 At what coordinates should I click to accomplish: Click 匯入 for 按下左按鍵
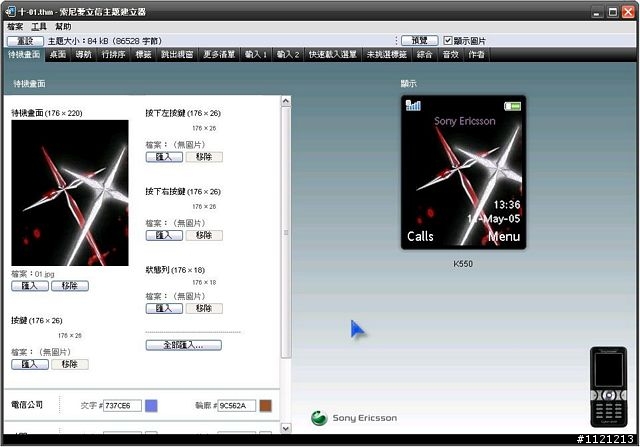pos(164,157)
